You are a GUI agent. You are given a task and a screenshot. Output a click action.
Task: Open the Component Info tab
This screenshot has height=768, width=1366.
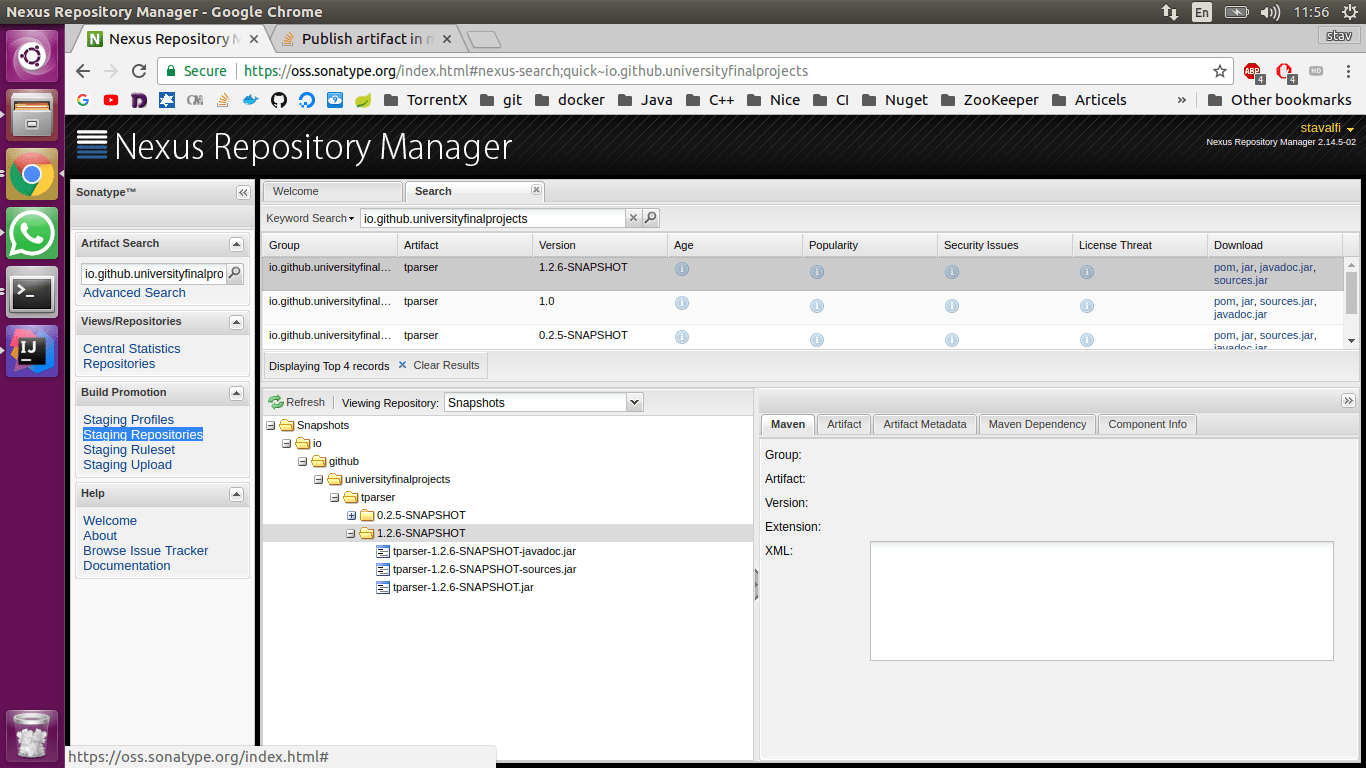point(1147,424)
